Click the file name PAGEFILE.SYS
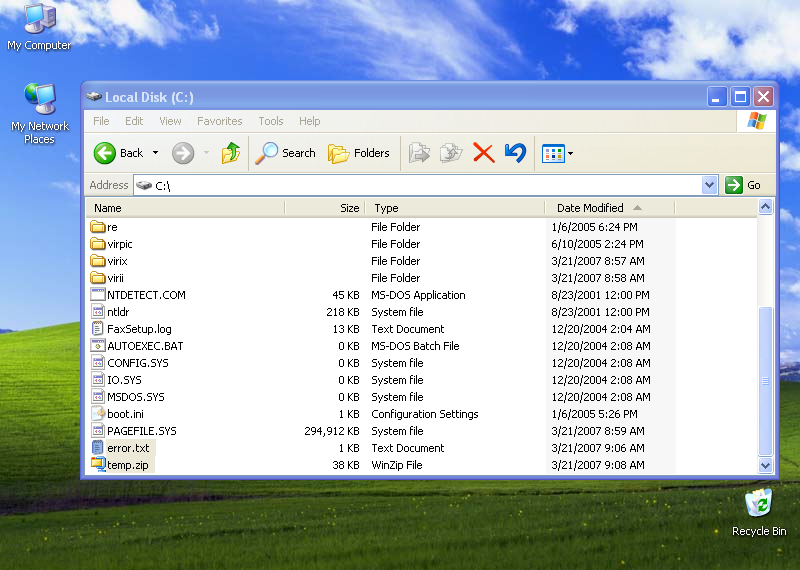 142,431
